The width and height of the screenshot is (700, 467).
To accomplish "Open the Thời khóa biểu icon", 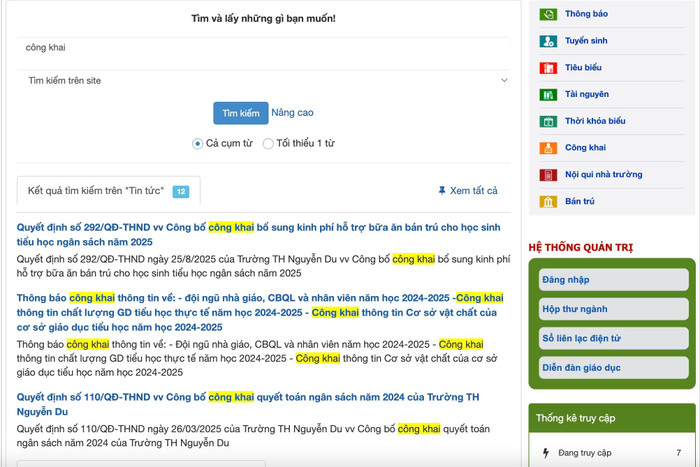I will [549, 121].
